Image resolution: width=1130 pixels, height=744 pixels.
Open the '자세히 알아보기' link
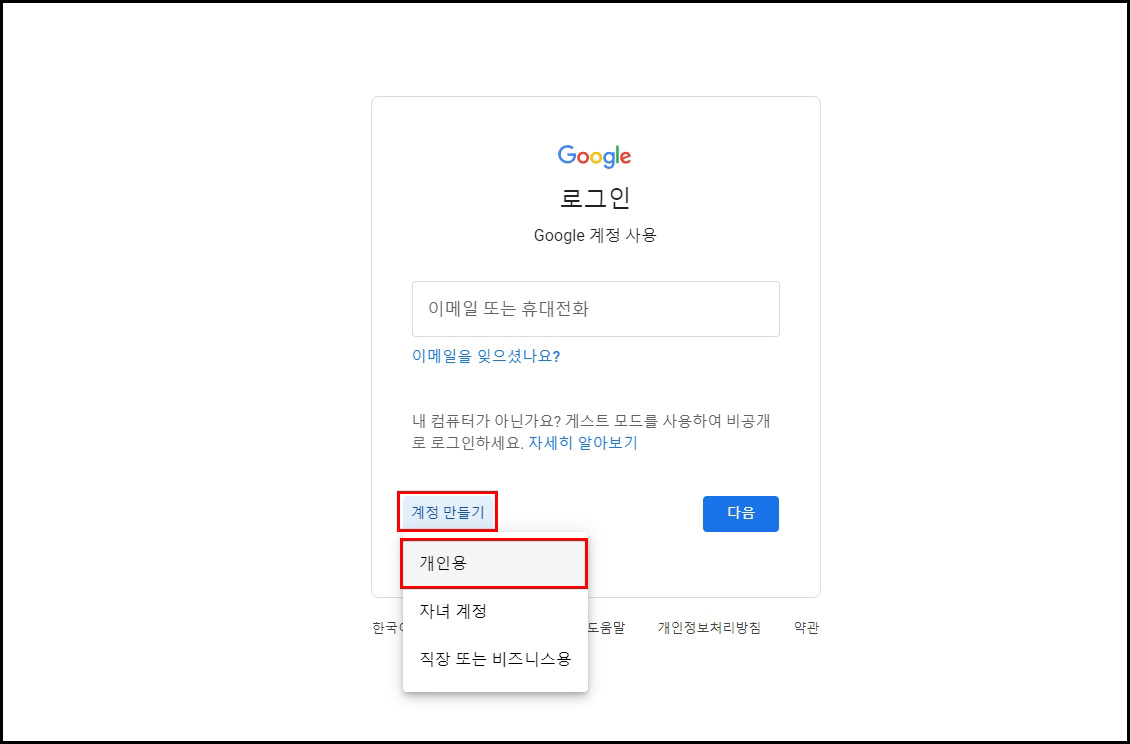(583, 443)
